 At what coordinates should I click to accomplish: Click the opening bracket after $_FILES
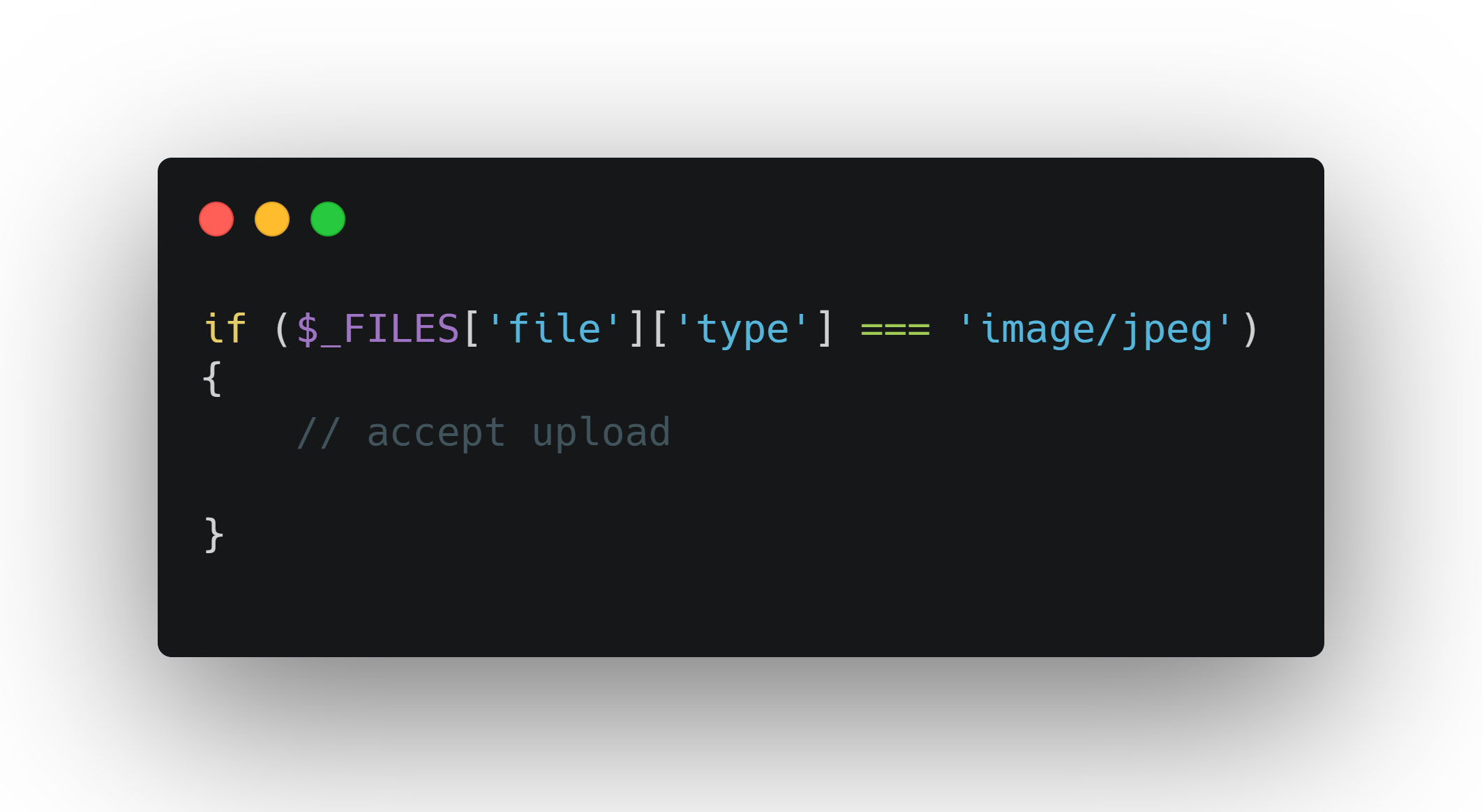tap(472, 329)
